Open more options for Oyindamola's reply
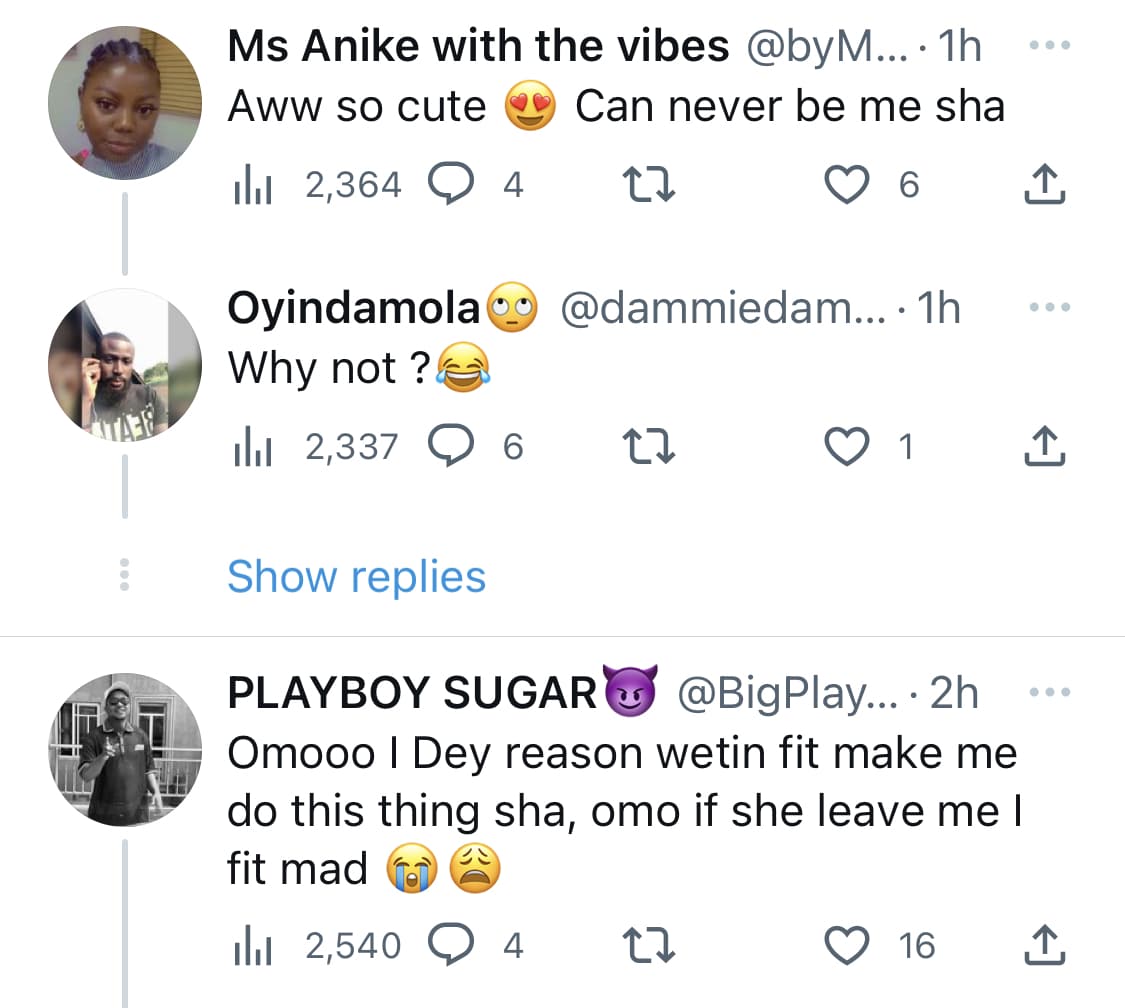 tap(1049, 308)
